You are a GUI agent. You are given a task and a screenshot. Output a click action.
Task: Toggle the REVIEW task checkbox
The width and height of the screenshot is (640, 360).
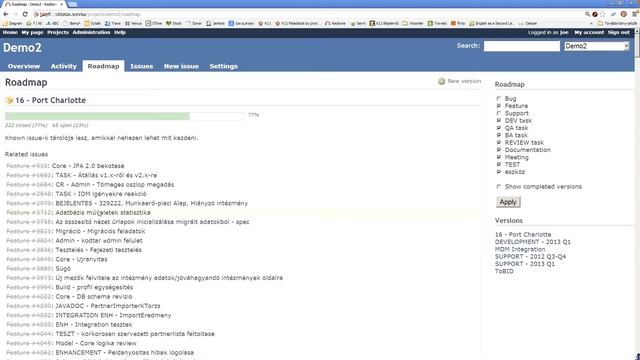(x=498, y=142)
